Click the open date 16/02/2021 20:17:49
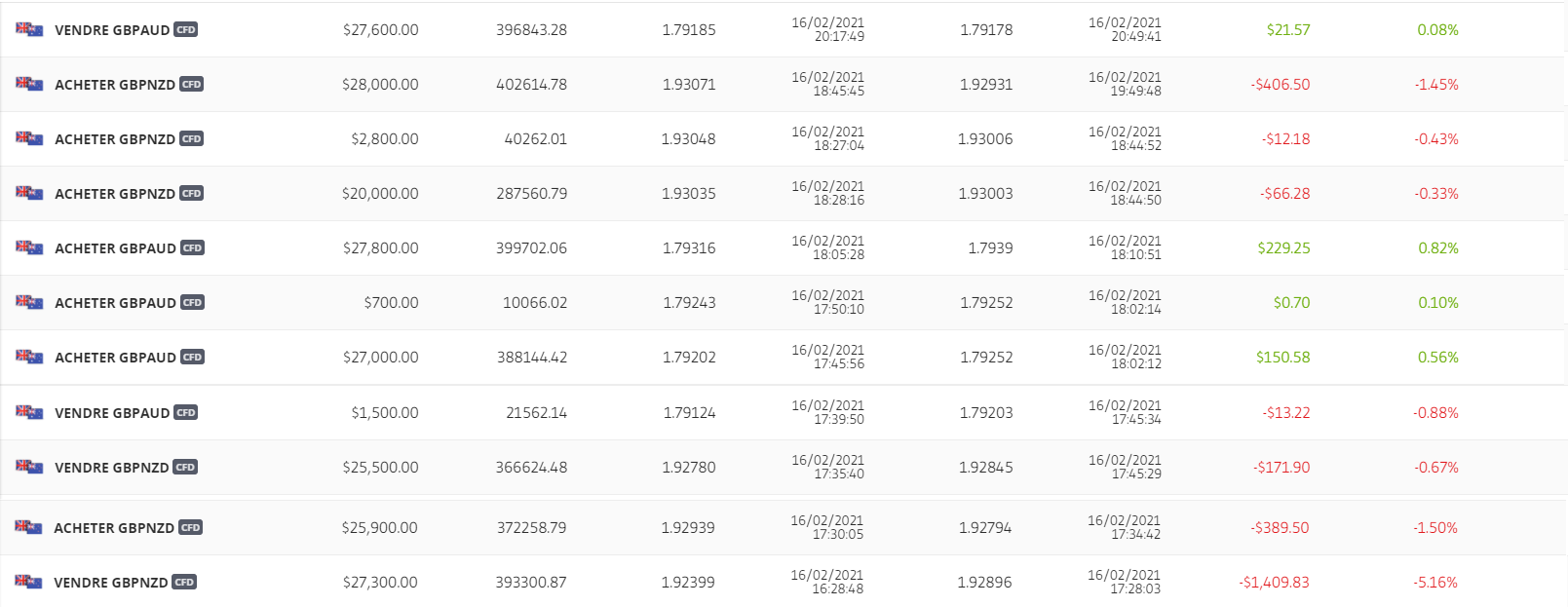 (x=827, y=29)
